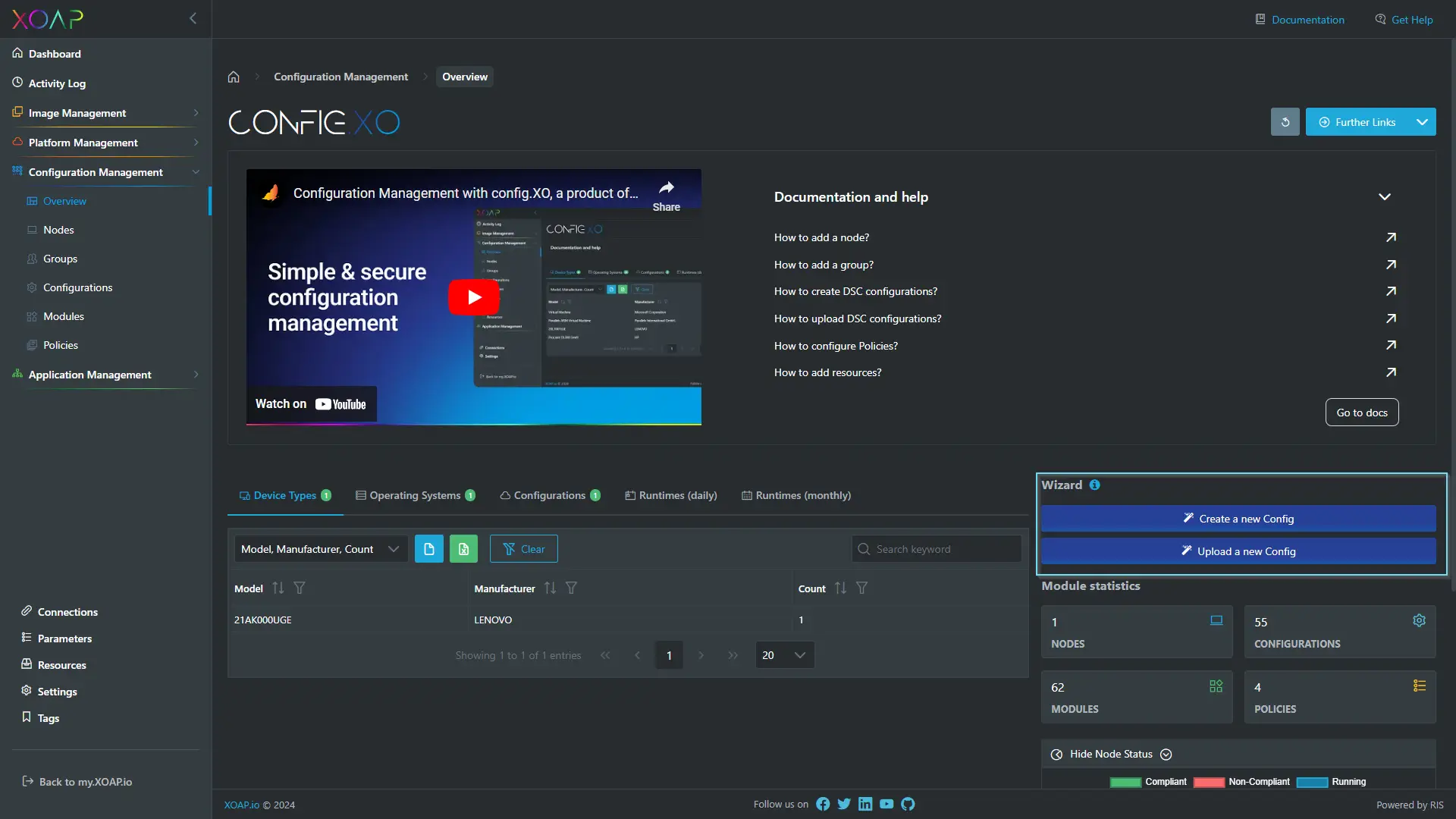The width and height of the screenshot is (1456, 819).
Task: Click page 1 in the table pagination
Action: (x=669, y=654)
